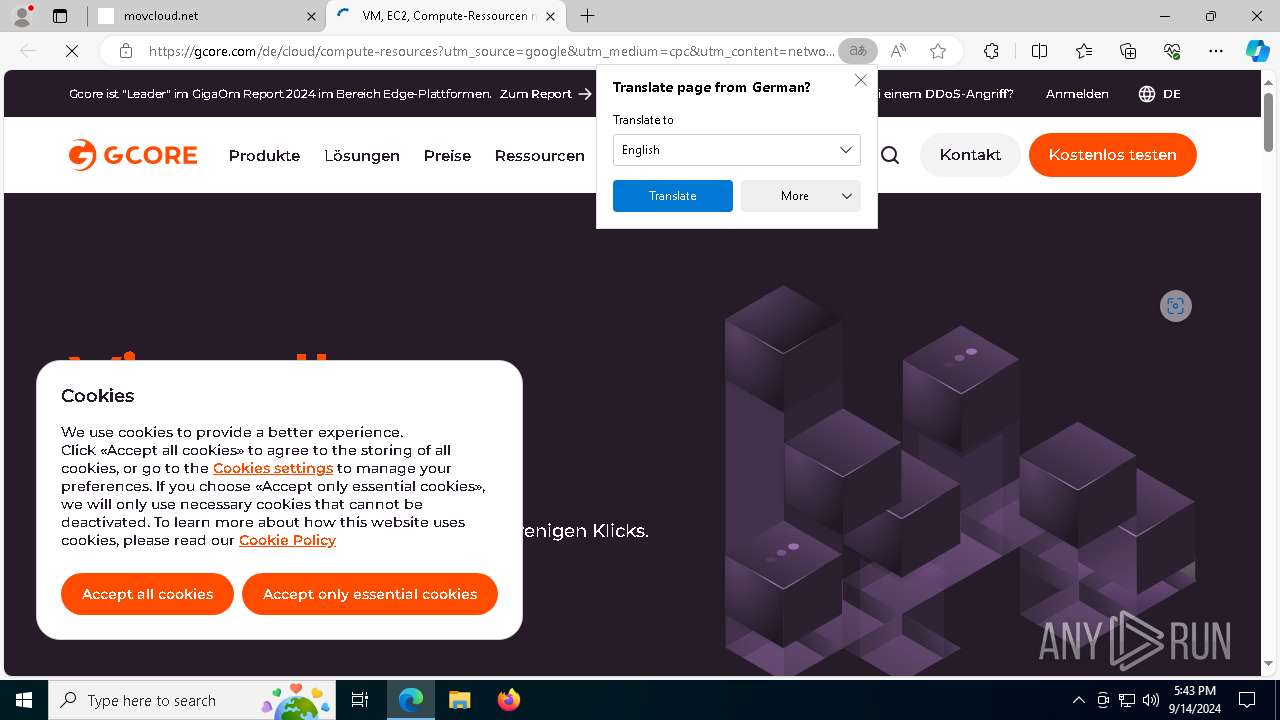Viewport: 1280px width, 720px height.
Task: Click the visual search icon on image
Action: point(1176,306)
